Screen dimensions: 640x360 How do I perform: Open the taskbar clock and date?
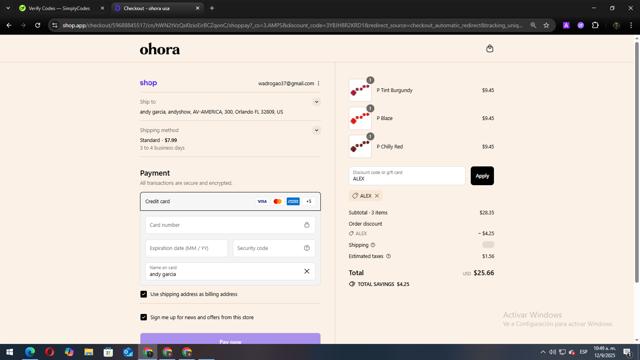604,352
